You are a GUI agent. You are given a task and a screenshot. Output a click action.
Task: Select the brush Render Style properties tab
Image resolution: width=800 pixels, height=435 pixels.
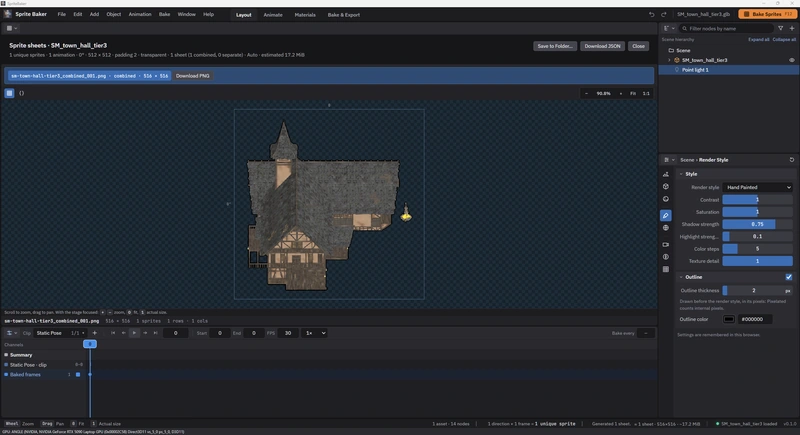click(x=666, y=215)
